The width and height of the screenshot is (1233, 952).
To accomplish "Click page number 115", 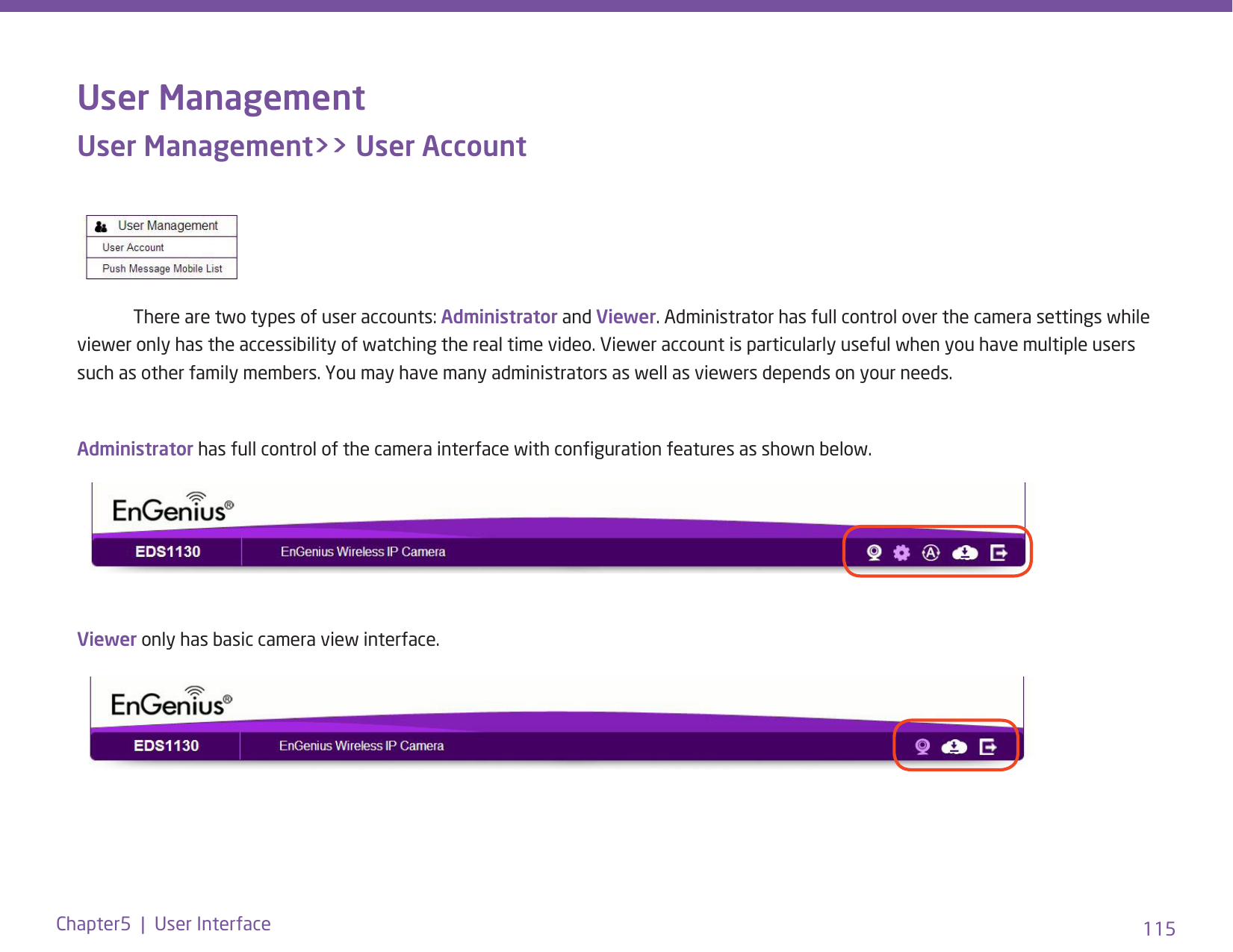I will (1160, 929).
